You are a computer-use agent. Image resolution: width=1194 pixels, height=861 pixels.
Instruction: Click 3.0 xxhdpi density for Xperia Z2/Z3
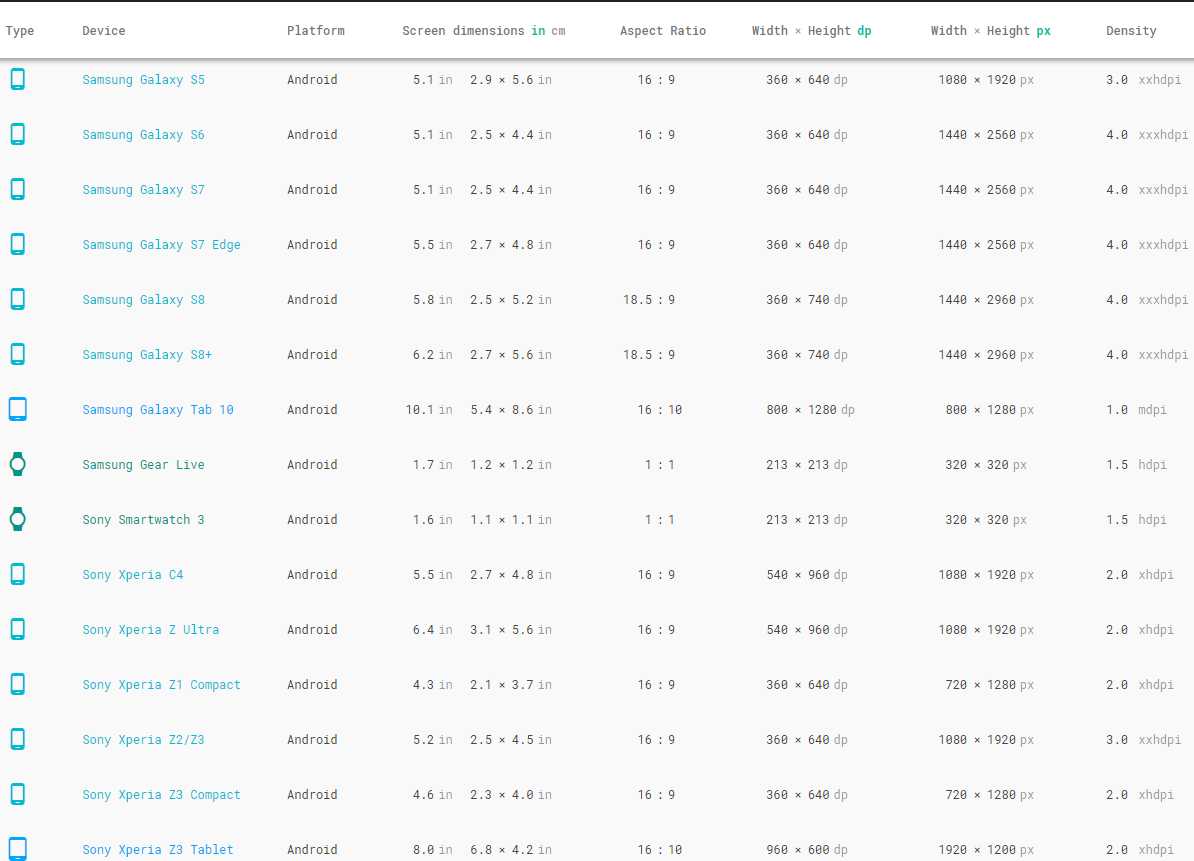click(x=1144, y=740)
